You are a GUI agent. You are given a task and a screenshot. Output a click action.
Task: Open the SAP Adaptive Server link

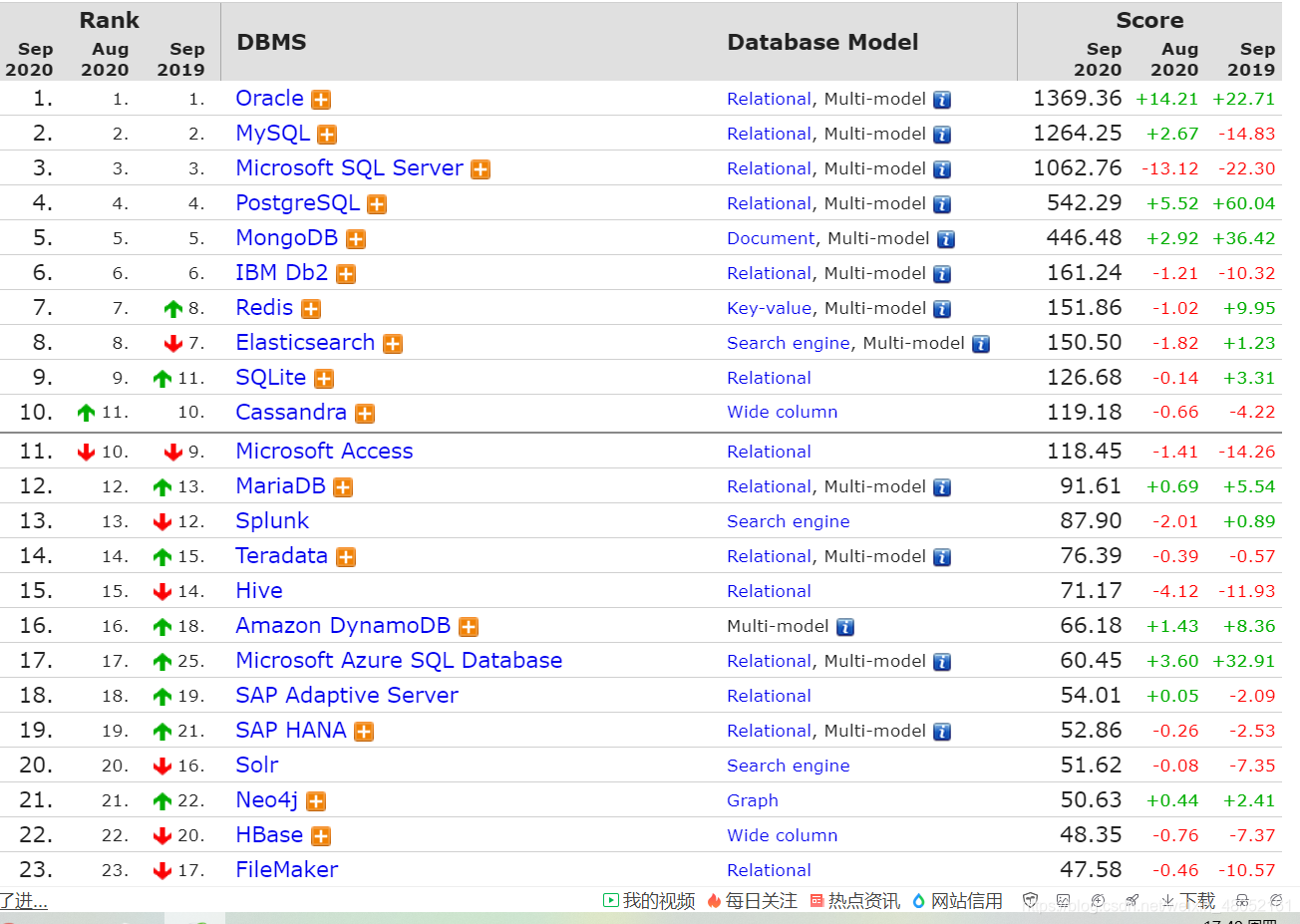[347, 696]
